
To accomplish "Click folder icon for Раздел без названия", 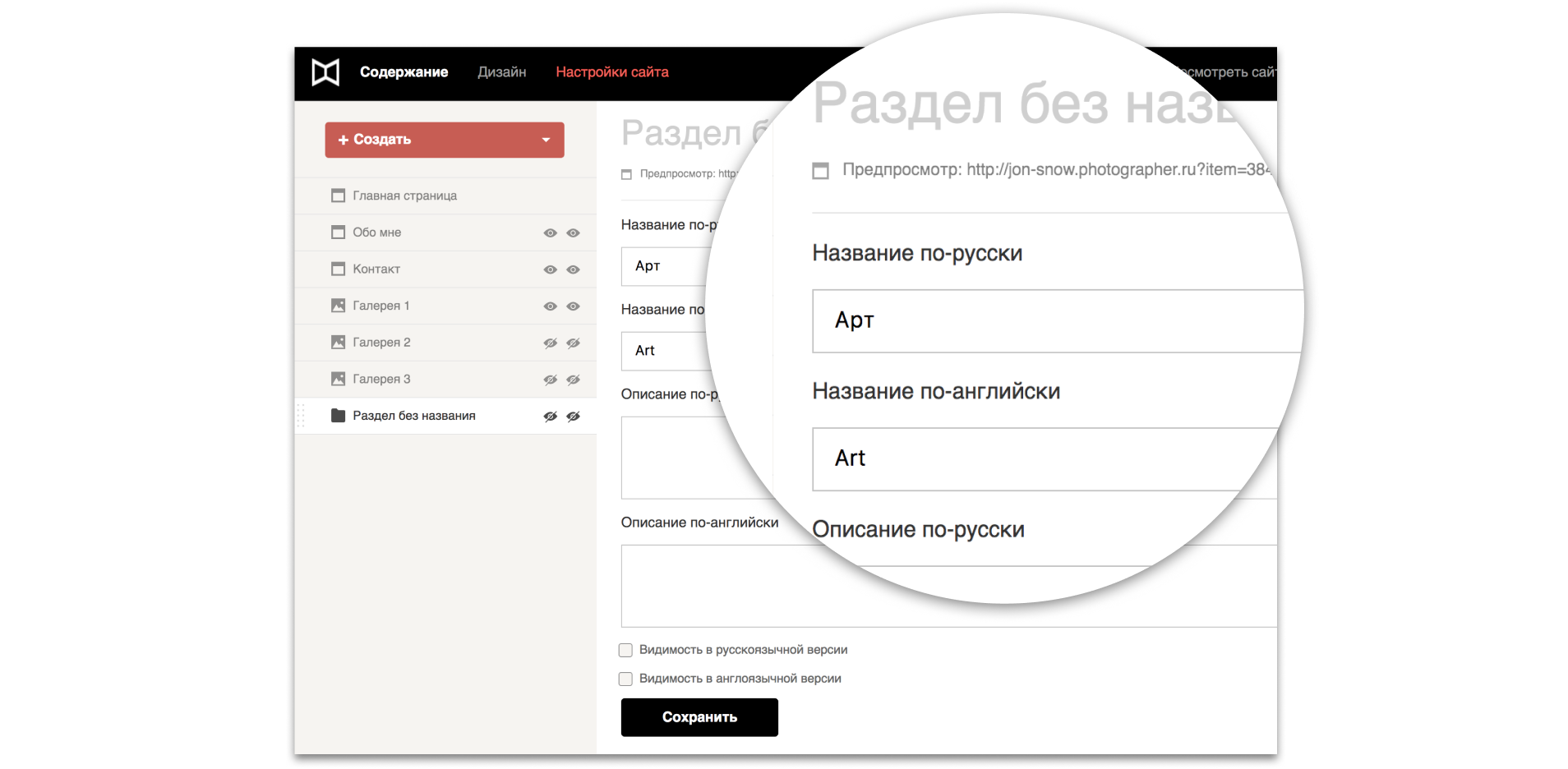I will (x=338, y=415).
